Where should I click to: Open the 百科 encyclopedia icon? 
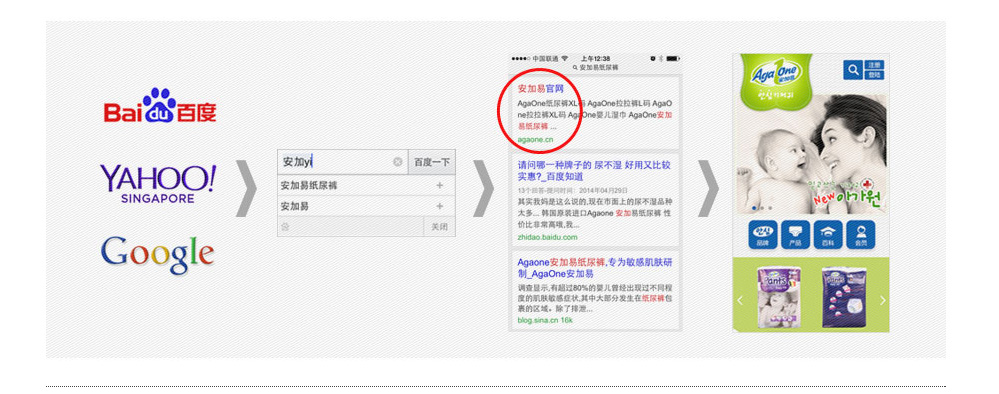click(829, 235)
